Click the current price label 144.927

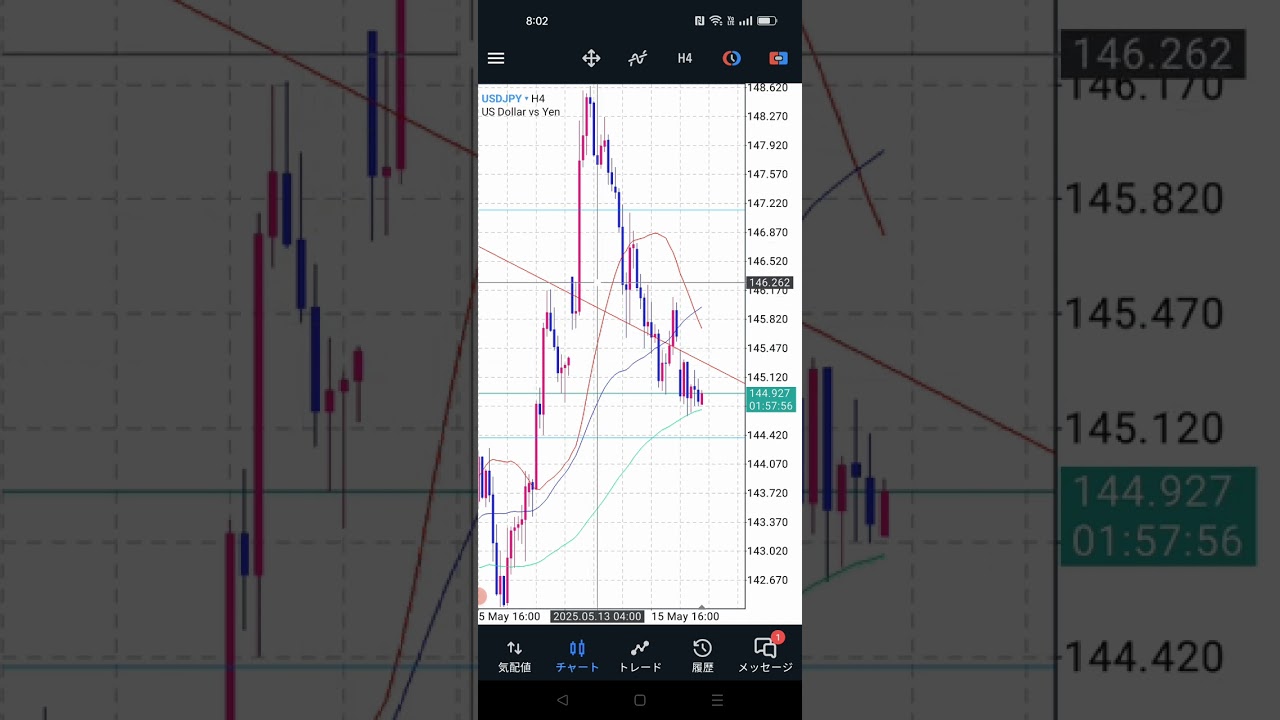pyautogui.click(x=770, y=394)
